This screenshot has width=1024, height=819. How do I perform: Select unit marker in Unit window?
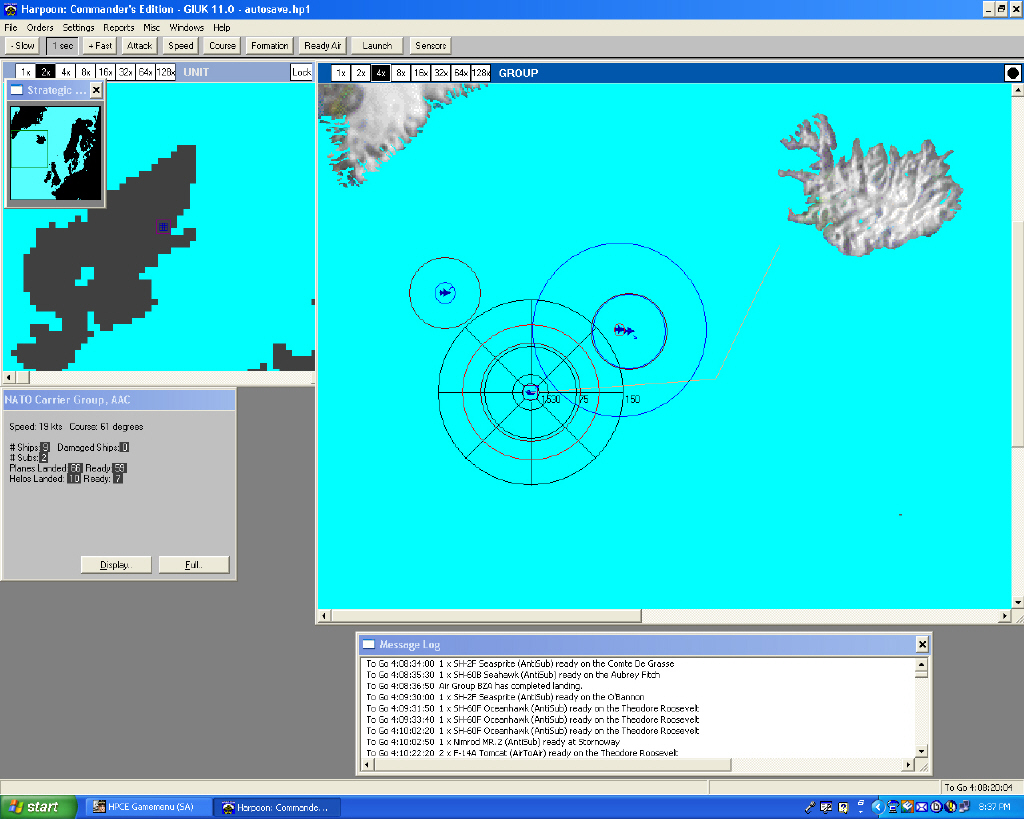click(x=162, y=227)
